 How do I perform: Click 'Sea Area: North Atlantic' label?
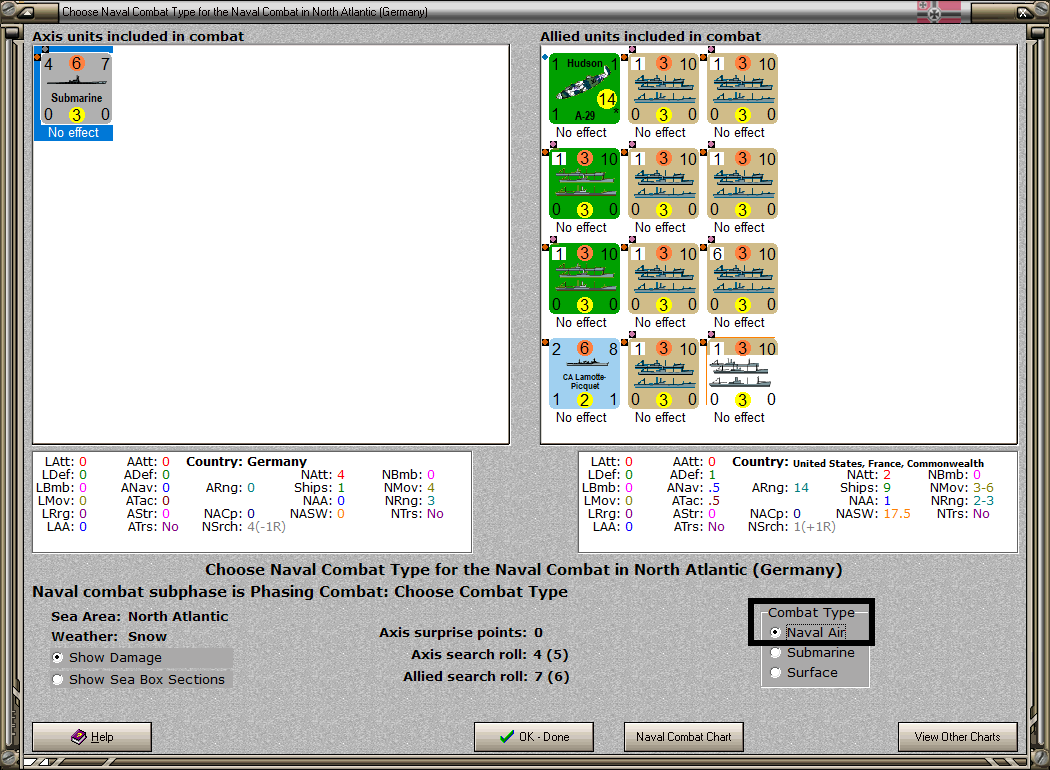pos(140,616)
